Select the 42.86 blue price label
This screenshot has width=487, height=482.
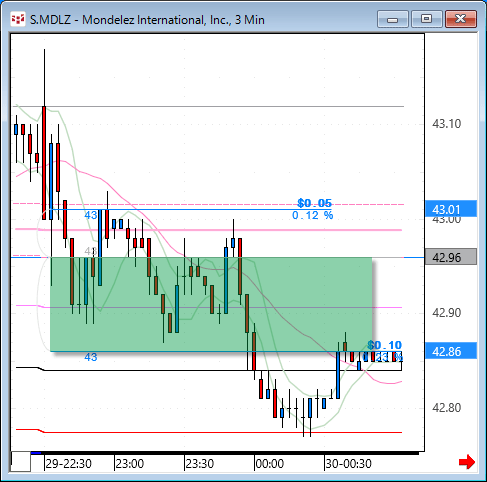coord(451,351)
